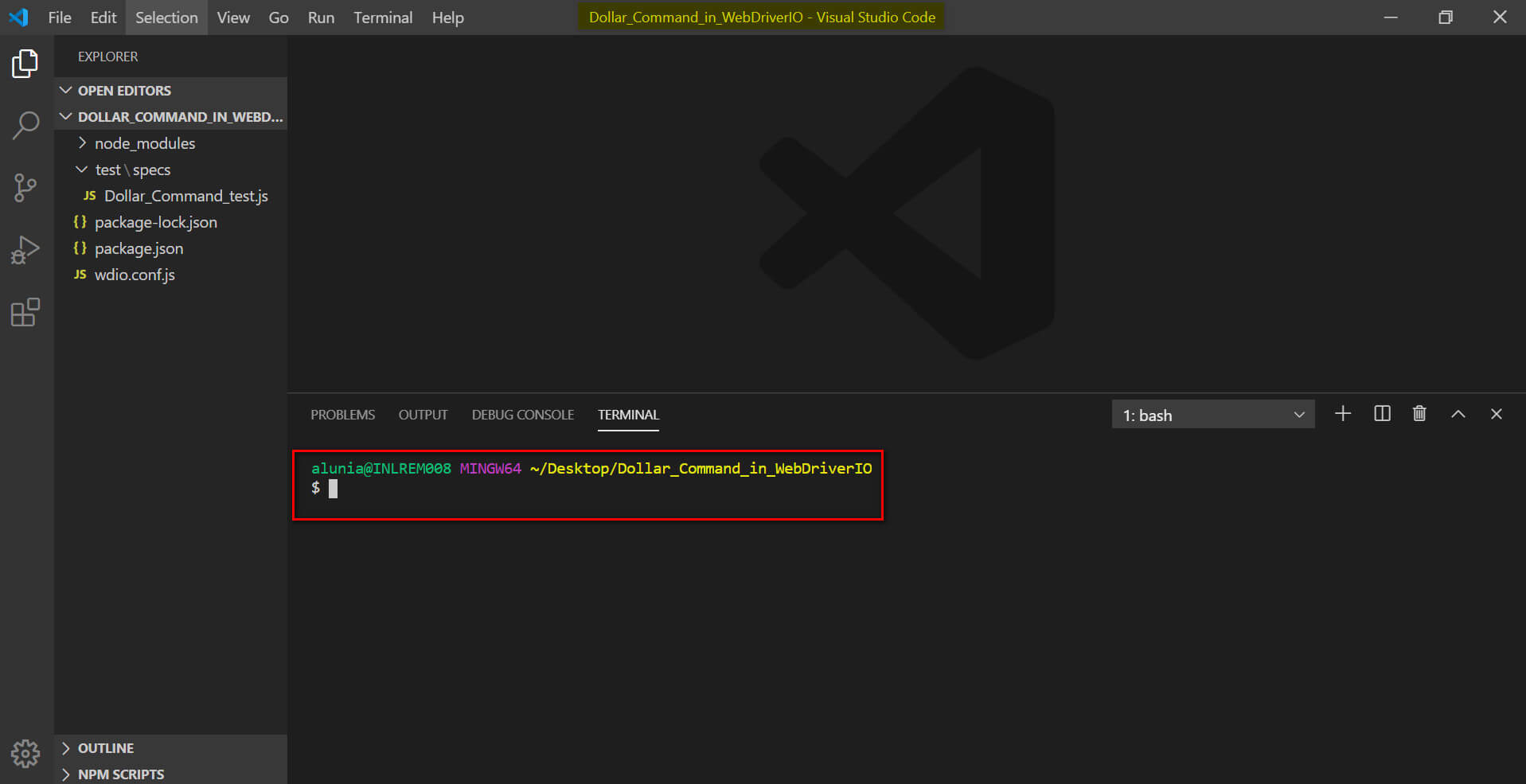Focus the bash terminal prompt cursor
The width and height of the screenshot is (1526, 784).
pos(333,488)
